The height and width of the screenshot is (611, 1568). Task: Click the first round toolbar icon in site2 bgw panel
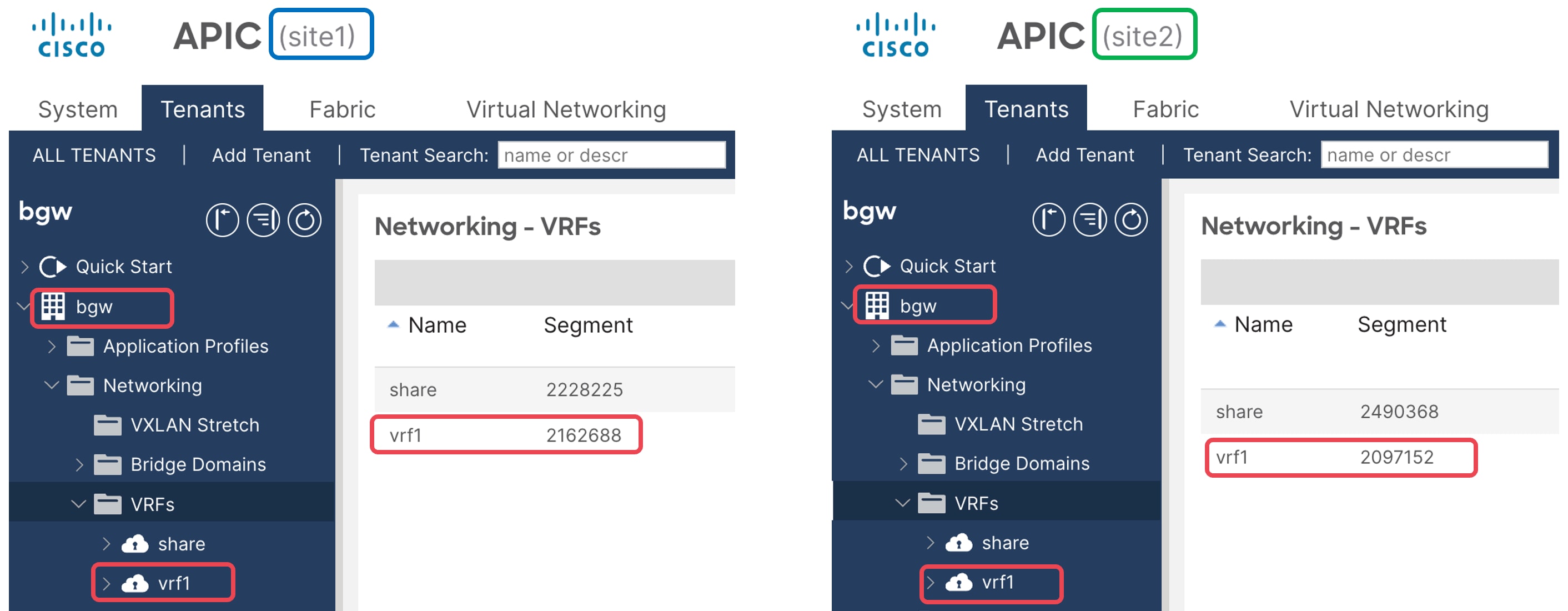pyautogui.click(x=1049, y=219)
